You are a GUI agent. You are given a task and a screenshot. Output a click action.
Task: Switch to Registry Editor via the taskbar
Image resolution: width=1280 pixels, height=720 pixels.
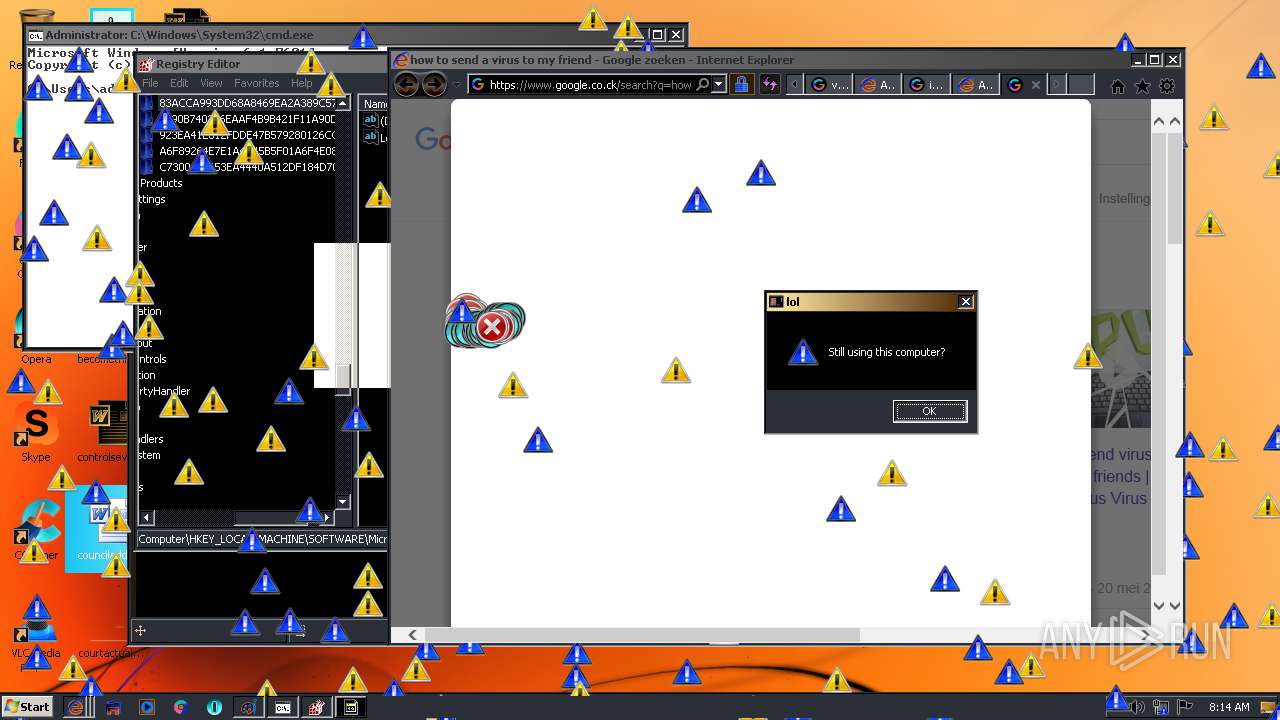(x=317, y=707)
